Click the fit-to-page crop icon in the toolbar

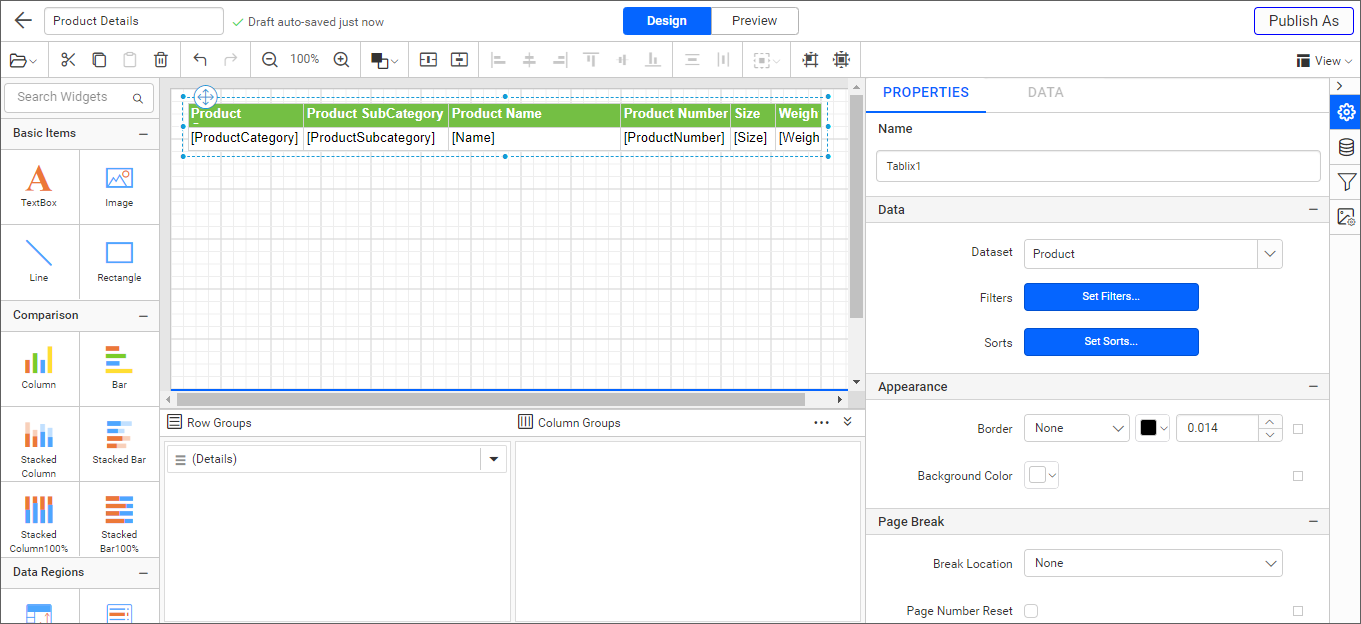(810, 60)
